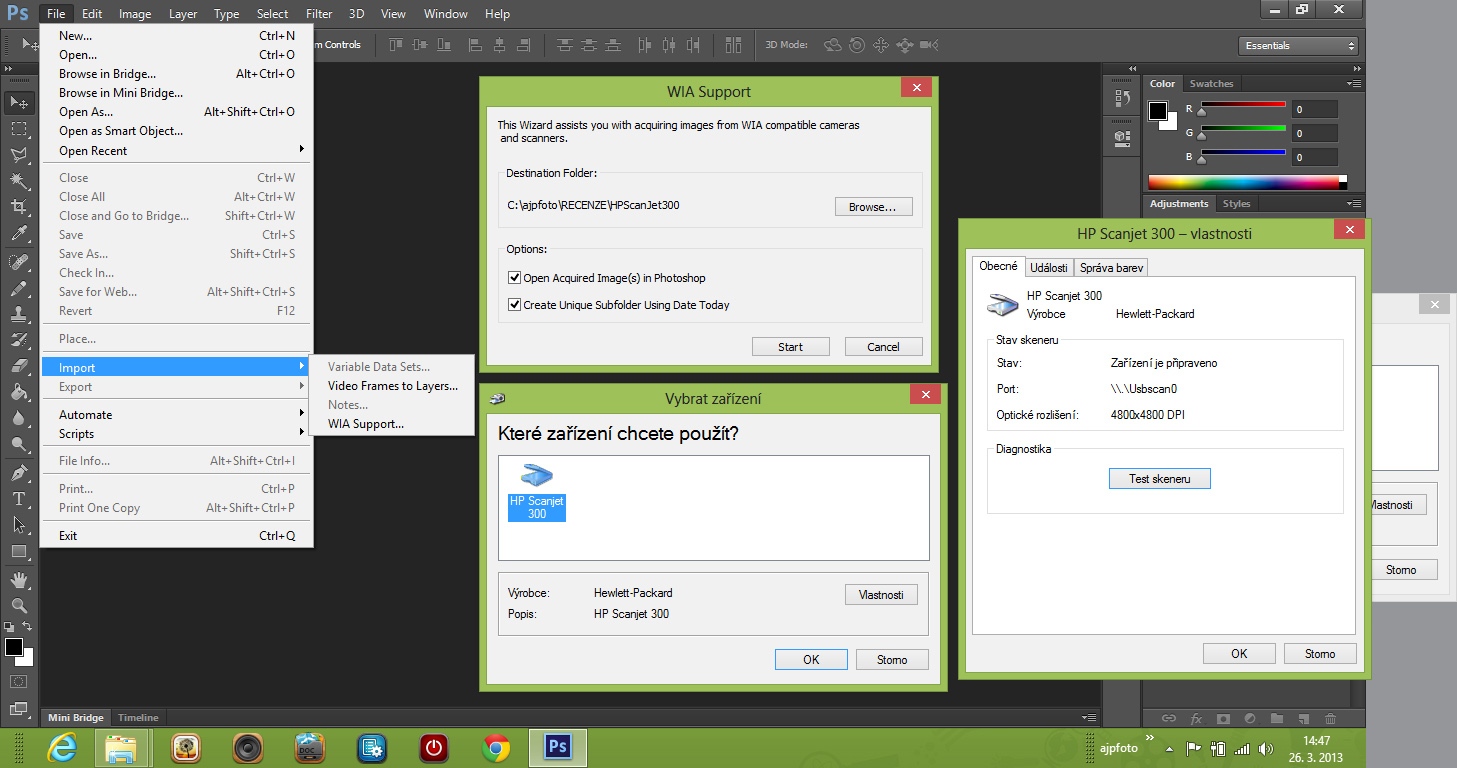Click the Browse button in WIA Support
This screenshot has height=768, width=1457.
click(x=873, y=207)
